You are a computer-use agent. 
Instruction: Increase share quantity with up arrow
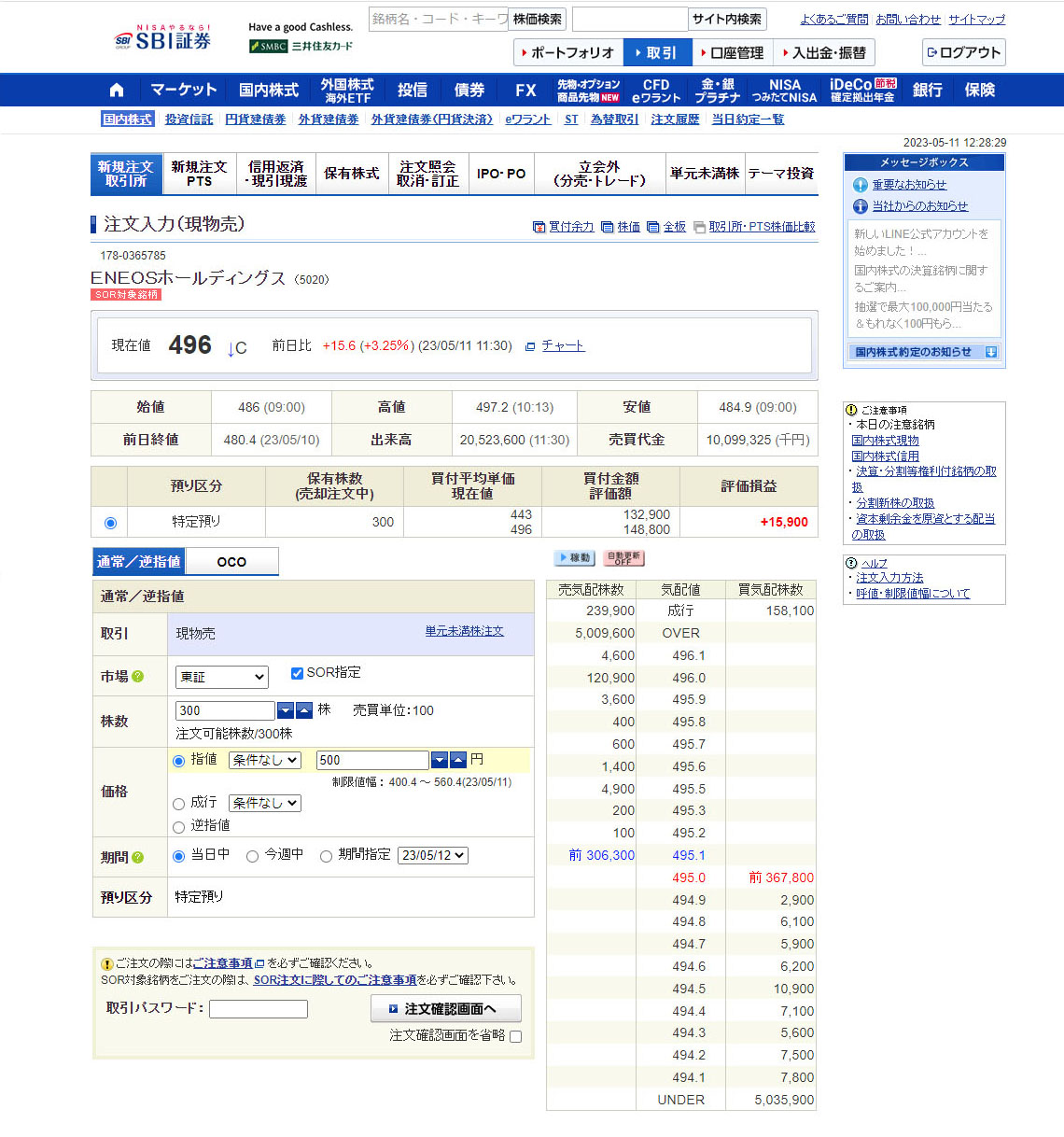pos(304,710)
